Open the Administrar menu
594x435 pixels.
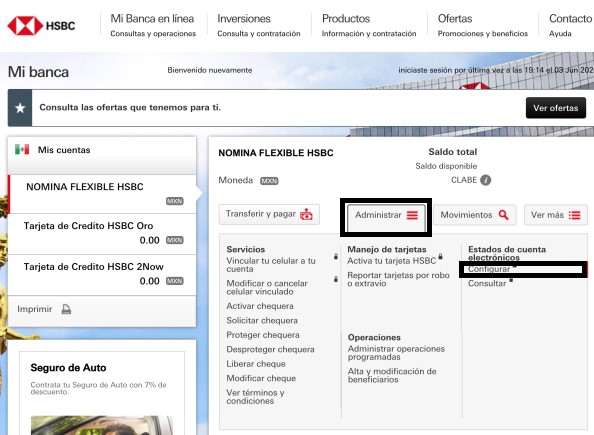(386, 215)
